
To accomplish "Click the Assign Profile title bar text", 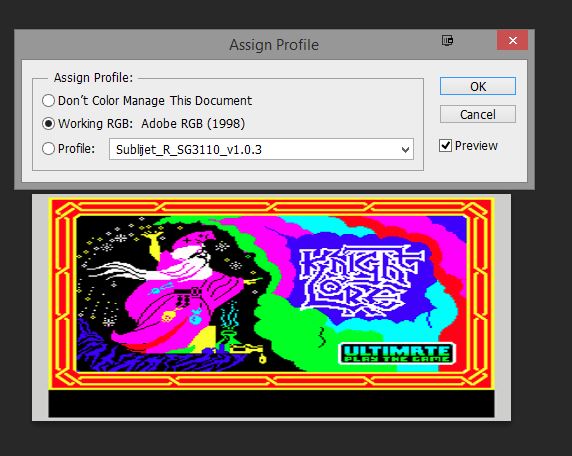I will [274, 45].
